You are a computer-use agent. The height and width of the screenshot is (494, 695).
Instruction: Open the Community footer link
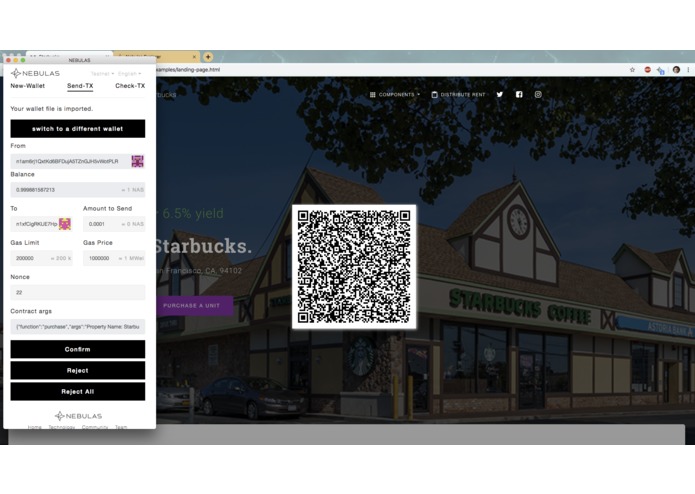(95, 427)
